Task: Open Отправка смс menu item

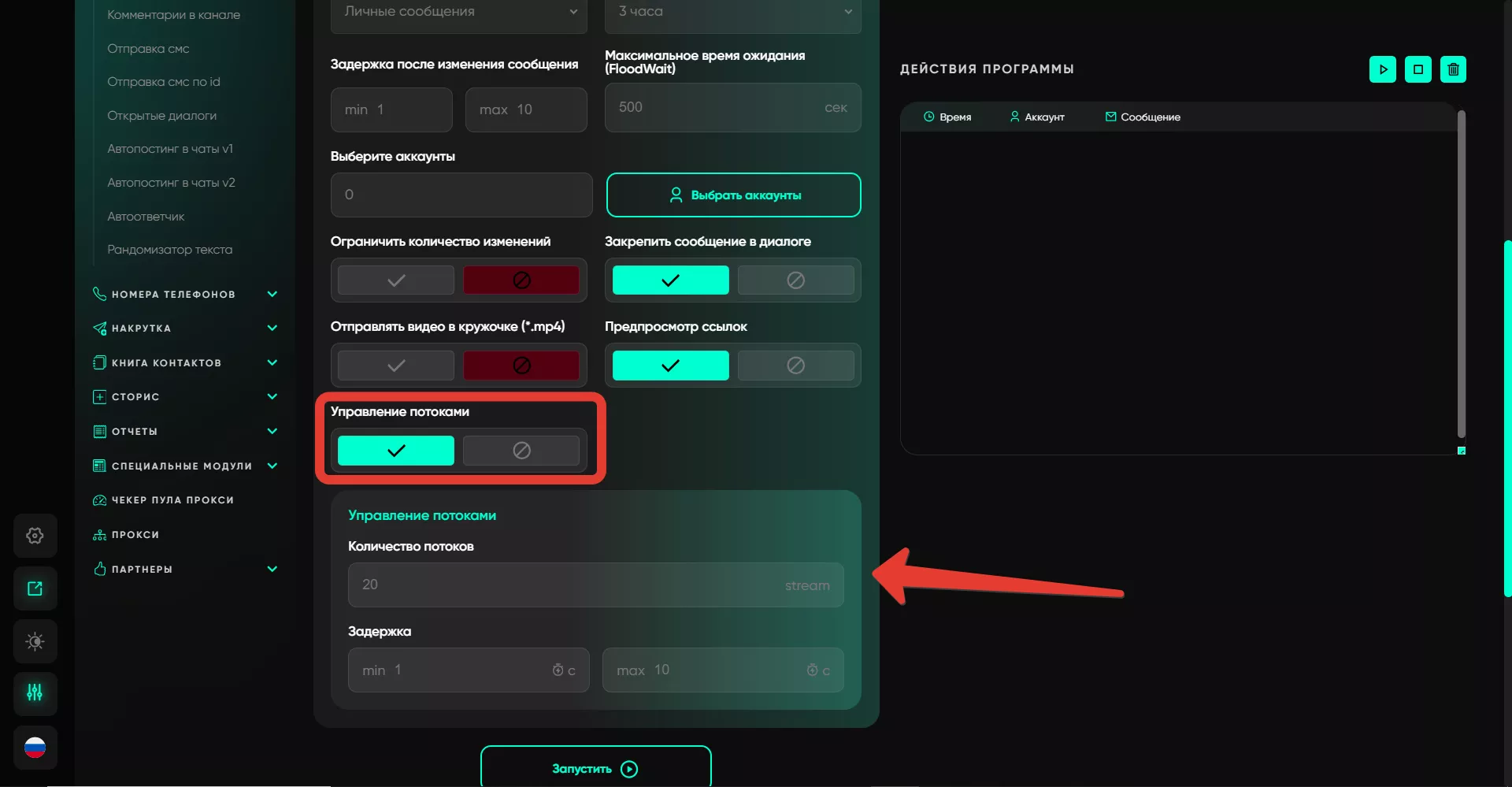Action: 148,49
